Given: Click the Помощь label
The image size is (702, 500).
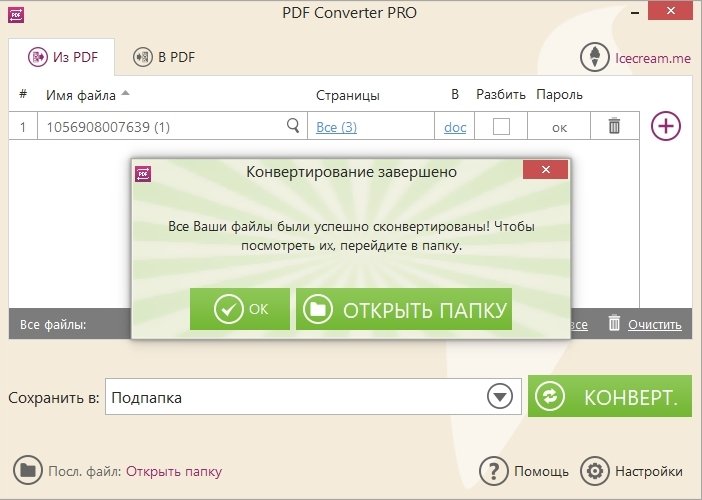Looking at the screenshot, I should tap(541, 471).
